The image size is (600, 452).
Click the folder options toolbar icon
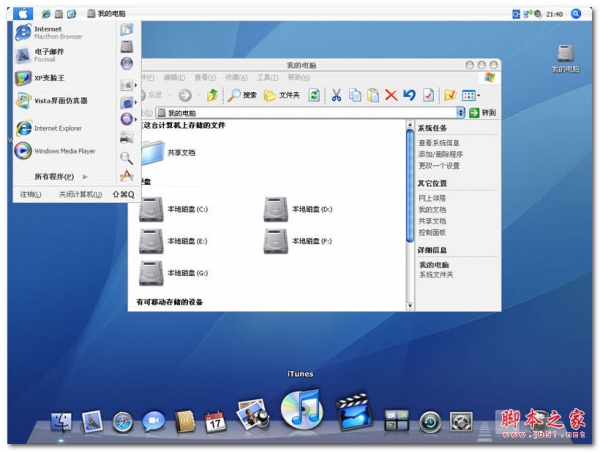450,95
